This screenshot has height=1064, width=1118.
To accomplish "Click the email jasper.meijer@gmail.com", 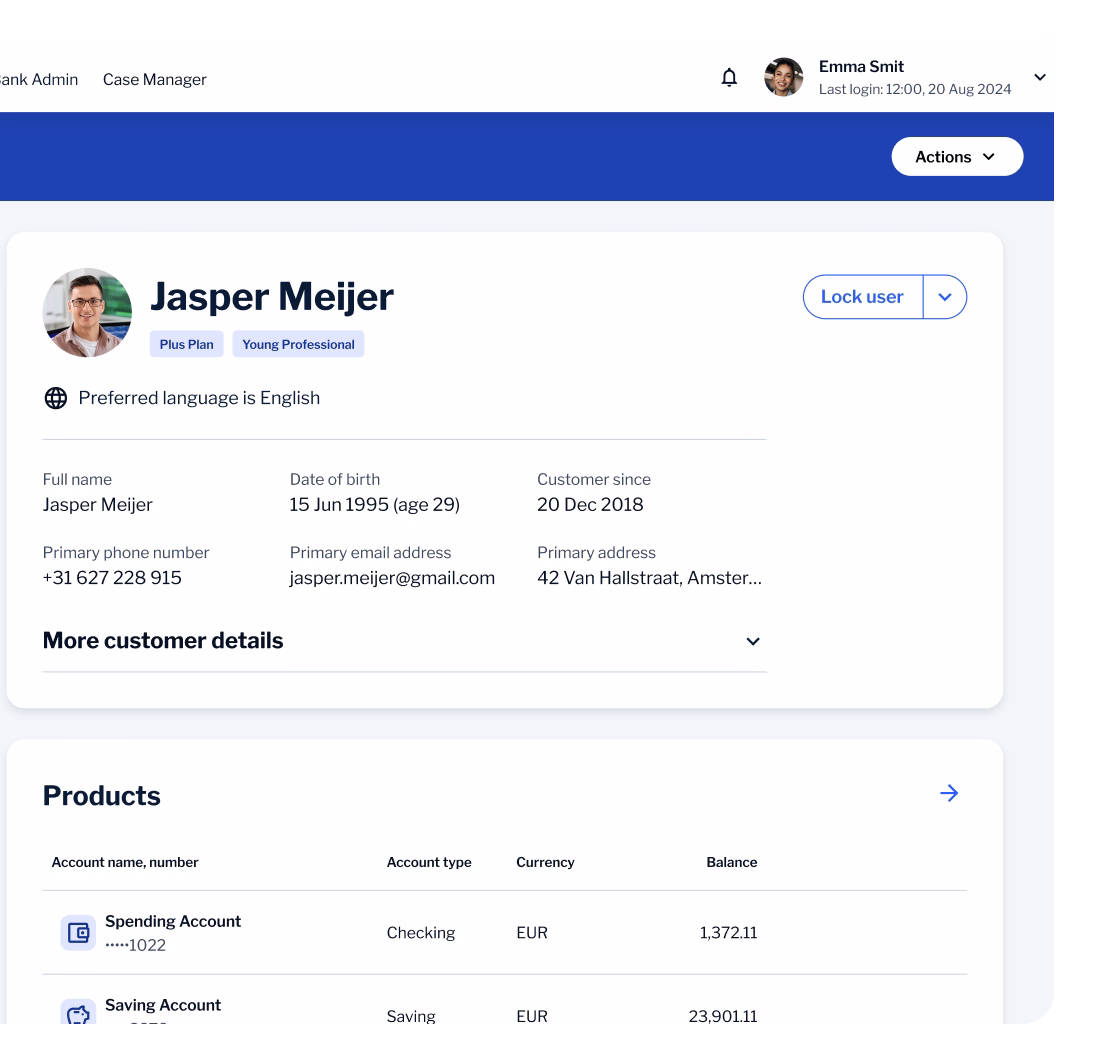I will coord(392,578).
